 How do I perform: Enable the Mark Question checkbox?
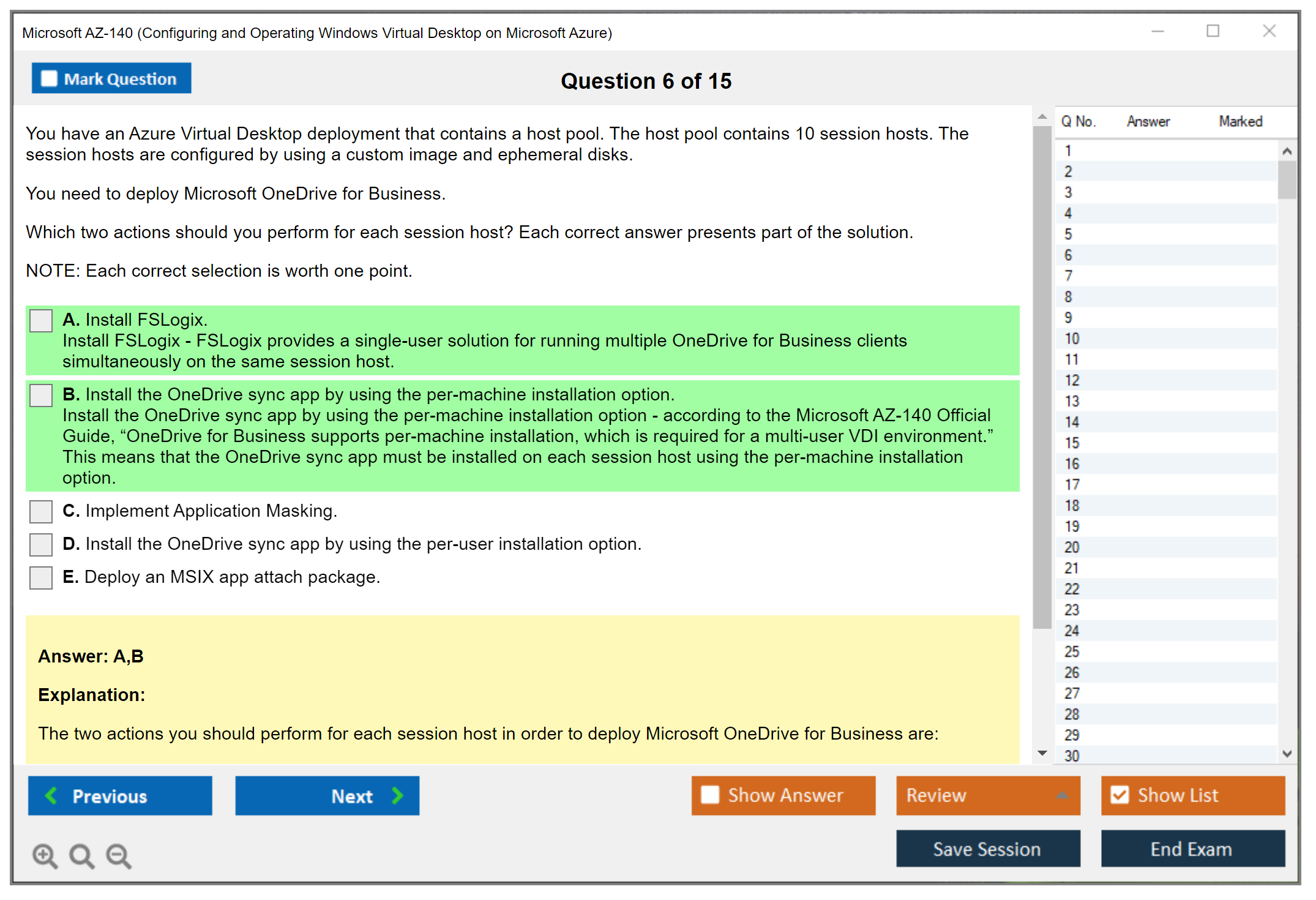[x=49, y=79]
